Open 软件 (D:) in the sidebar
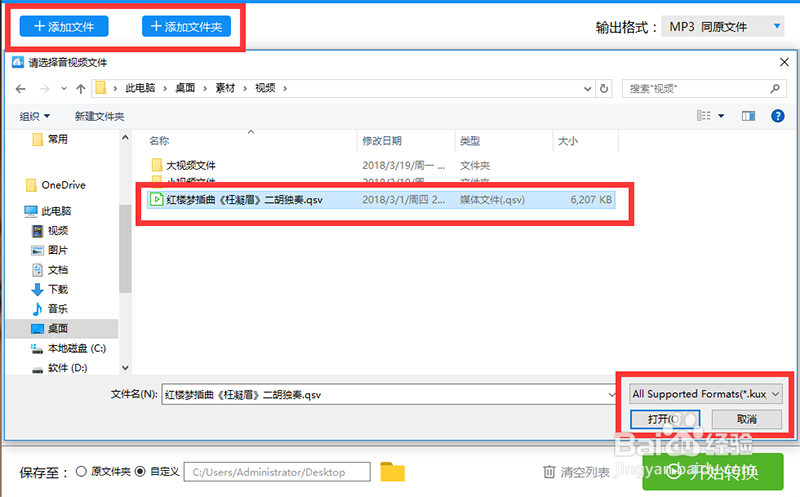Viewport: 800px width, 497px height. click(67, 367)
